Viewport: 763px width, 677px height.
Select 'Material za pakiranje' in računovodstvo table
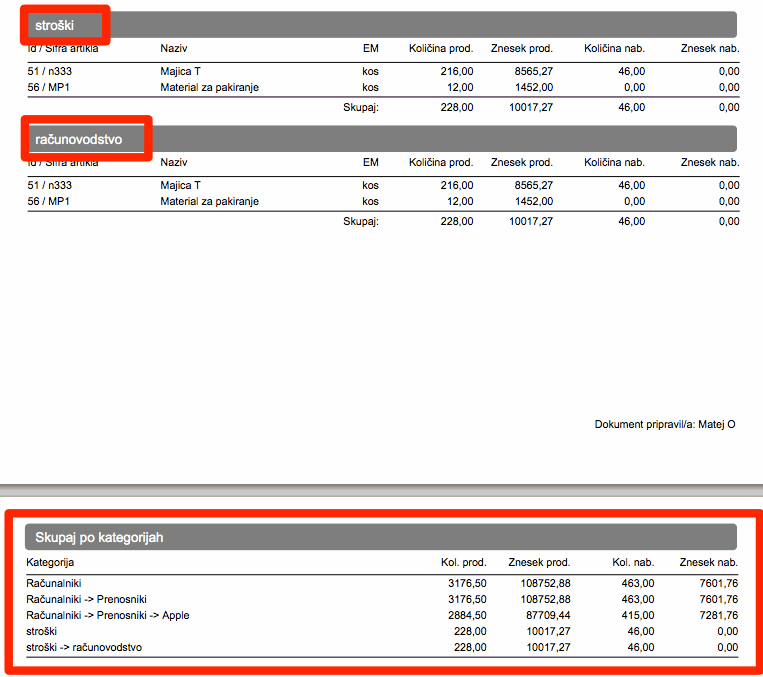click(x=210, y=201)
